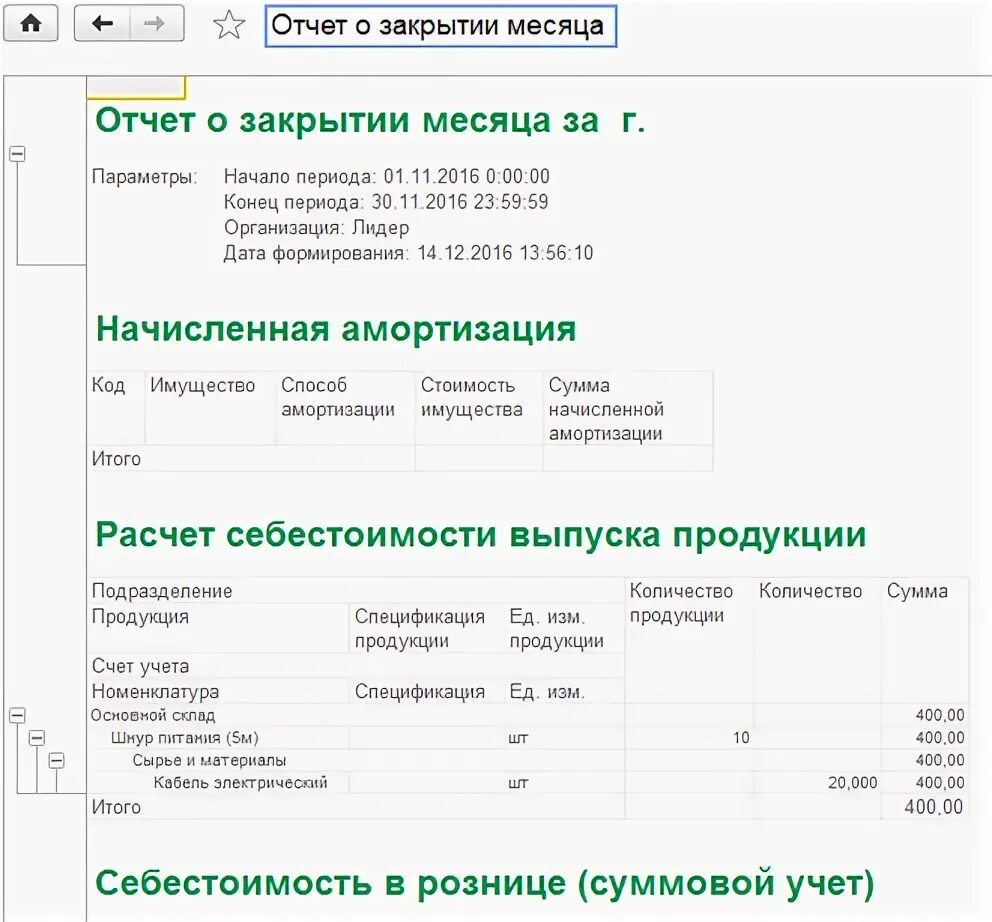Screen dimensions: 992x922
Task: Navigate back with the left arrow
Action: click(x=102, y=24)
